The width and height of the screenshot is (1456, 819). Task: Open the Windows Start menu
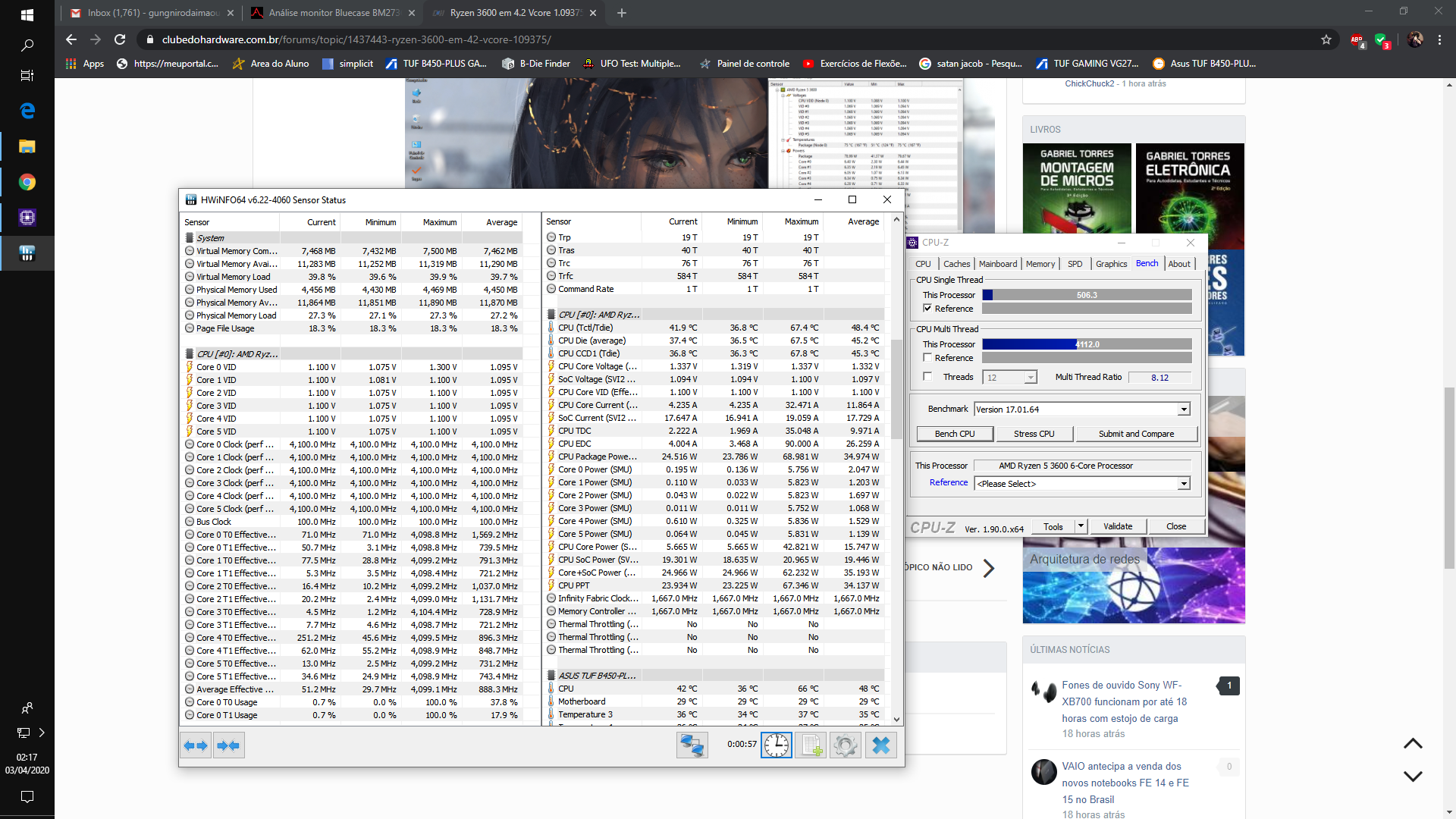tap(27, 15)
